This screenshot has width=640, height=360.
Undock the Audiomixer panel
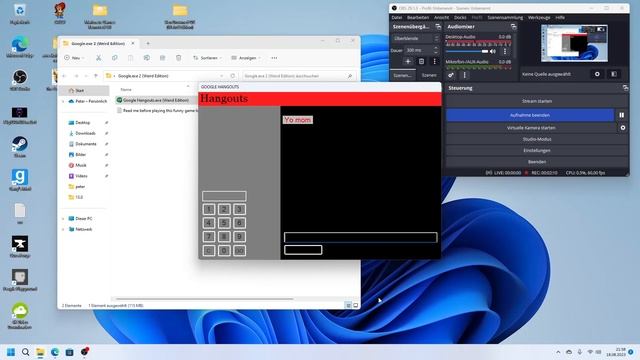tap(513, 27)
